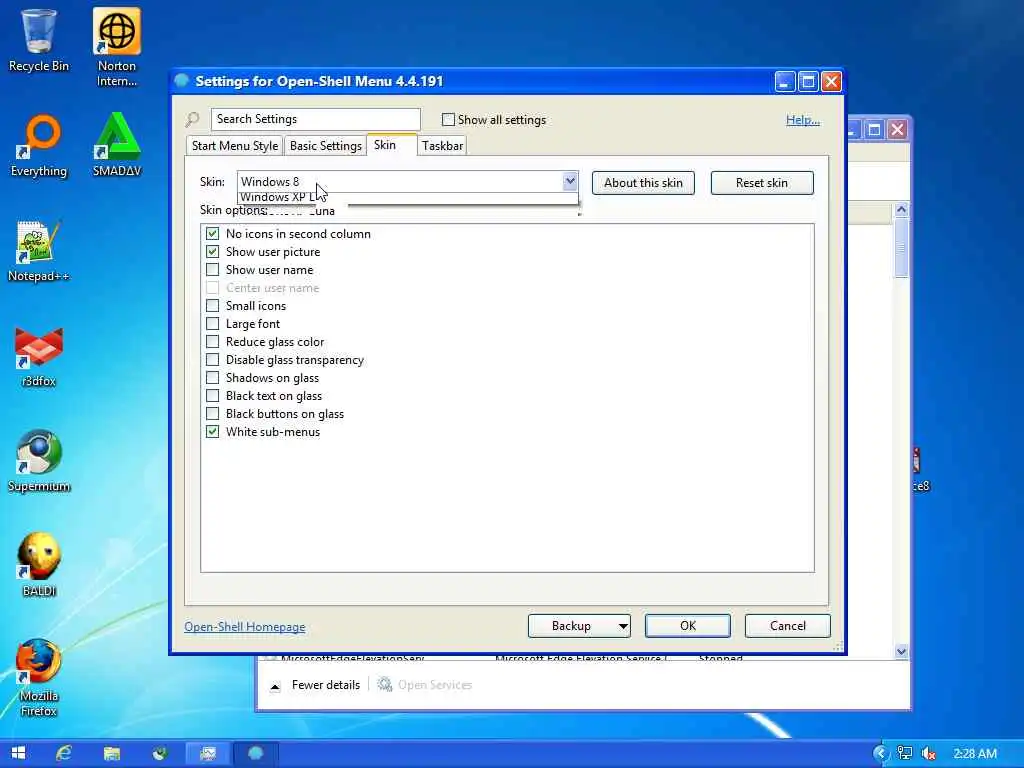Switch to the Taskbar tab
The image size is (1024, 768).
(442, 146)
